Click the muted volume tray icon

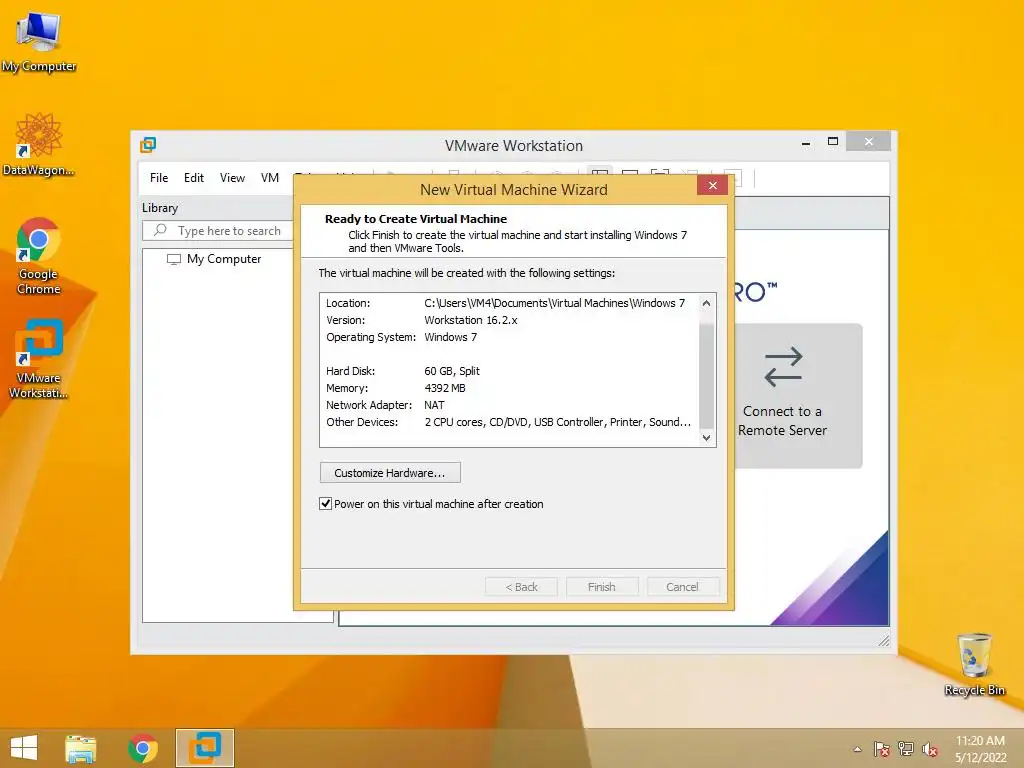[x=930, y=749]
